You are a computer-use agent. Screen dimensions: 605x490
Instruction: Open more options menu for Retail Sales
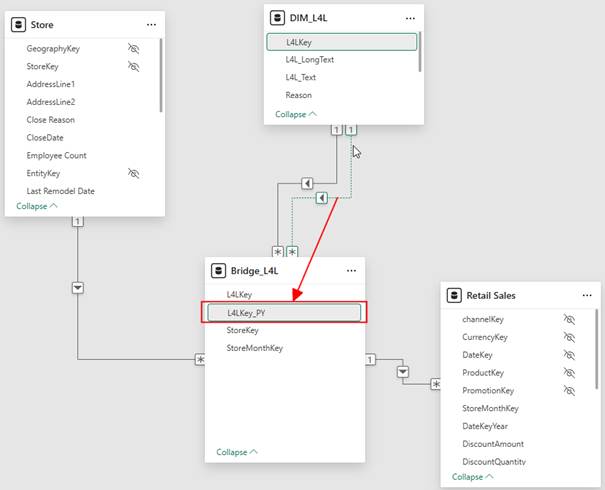(x=585, y=296)
